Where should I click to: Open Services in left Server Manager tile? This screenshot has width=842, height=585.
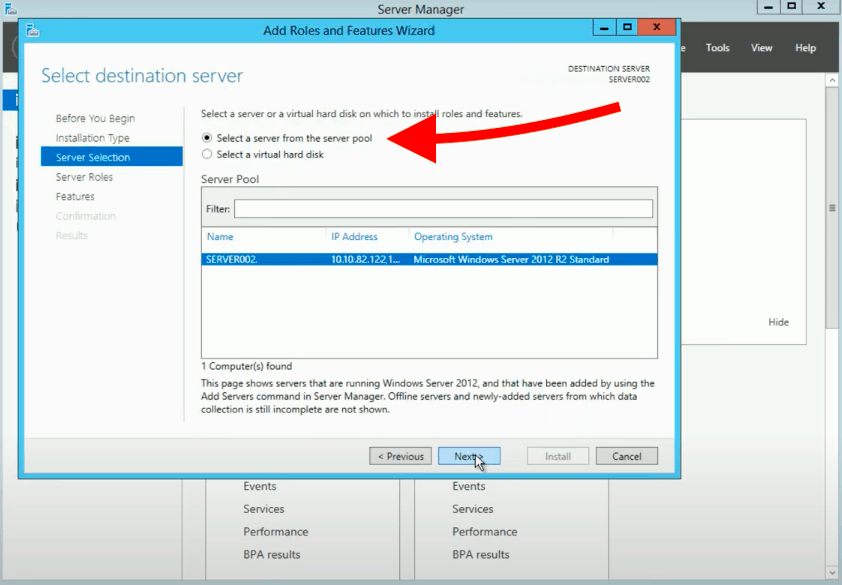(264, 509)
